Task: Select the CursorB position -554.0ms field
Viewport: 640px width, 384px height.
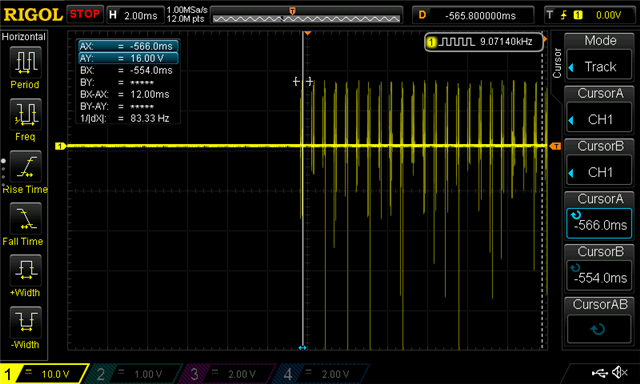Action: point(599,277)
